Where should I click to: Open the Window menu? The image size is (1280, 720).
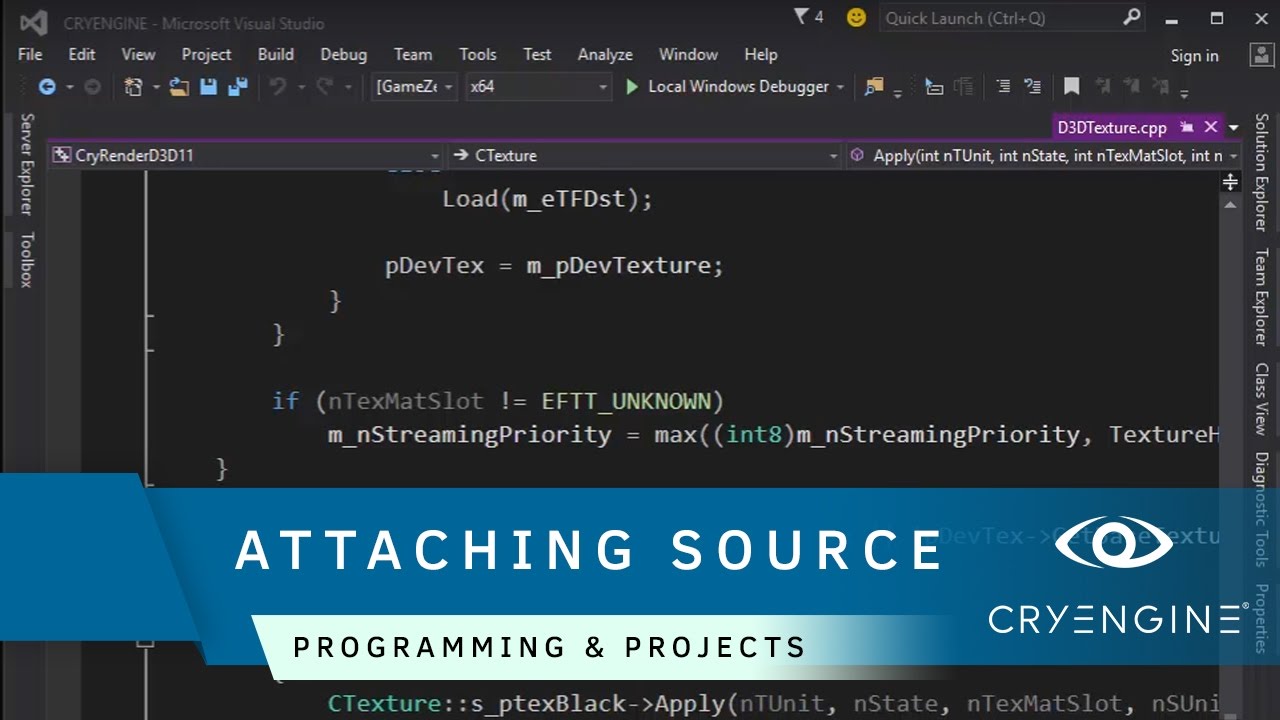click(688, 55)
